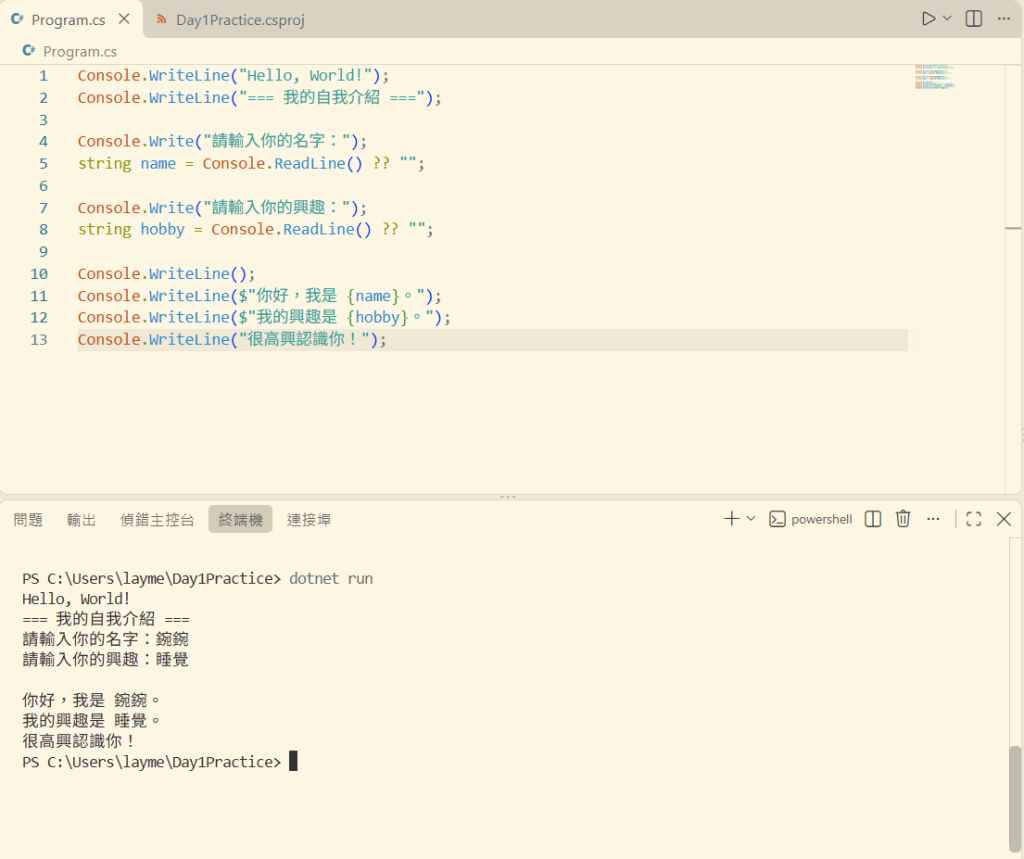The height and width of the screenshot is (859, 1024).
Task: Click the Day1Practice.csproj tab file icon
Action: [x=161, y=20]
